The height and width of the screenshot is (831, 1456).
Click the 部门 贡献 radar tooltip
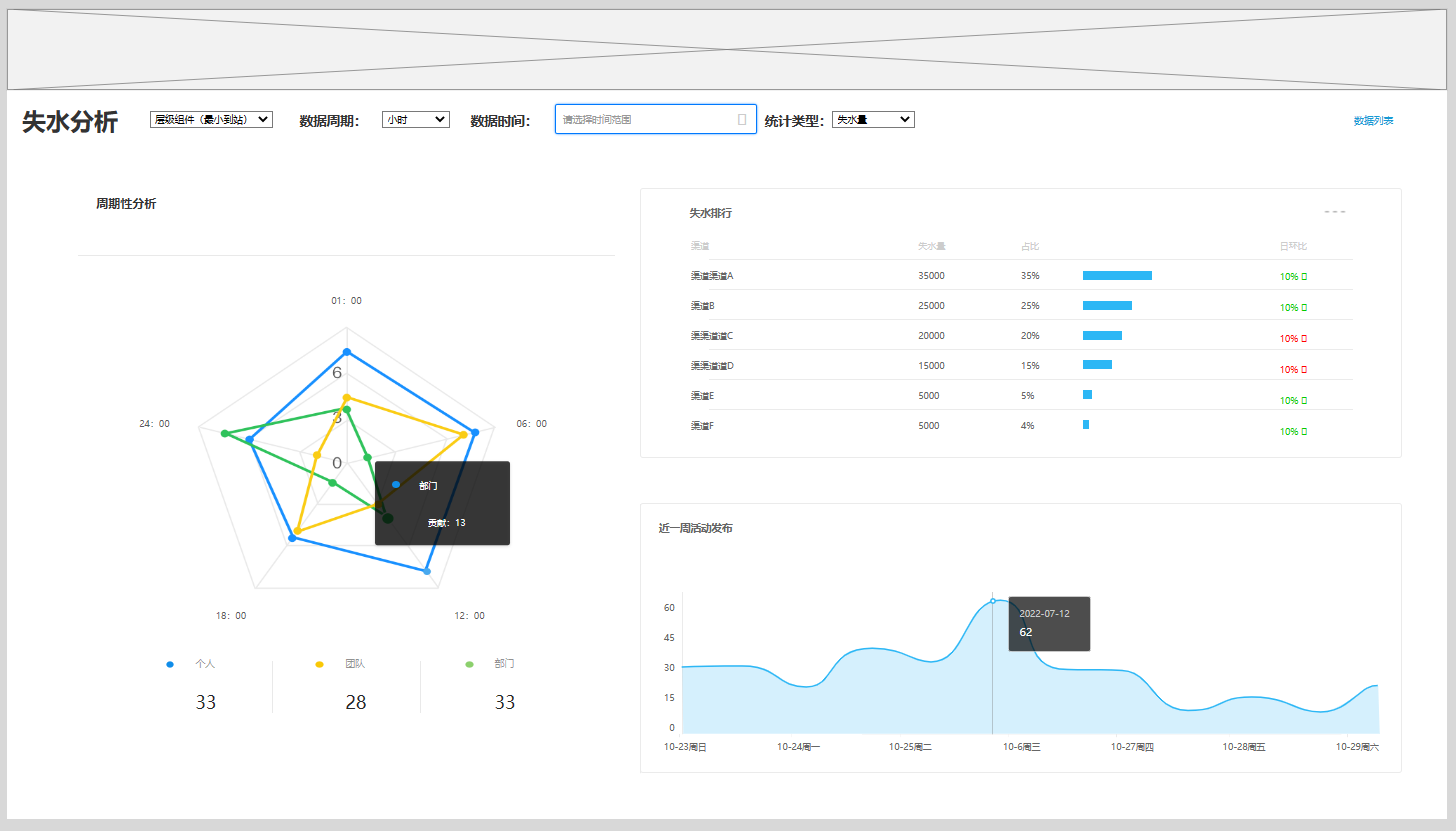click(x=442, y=503)
